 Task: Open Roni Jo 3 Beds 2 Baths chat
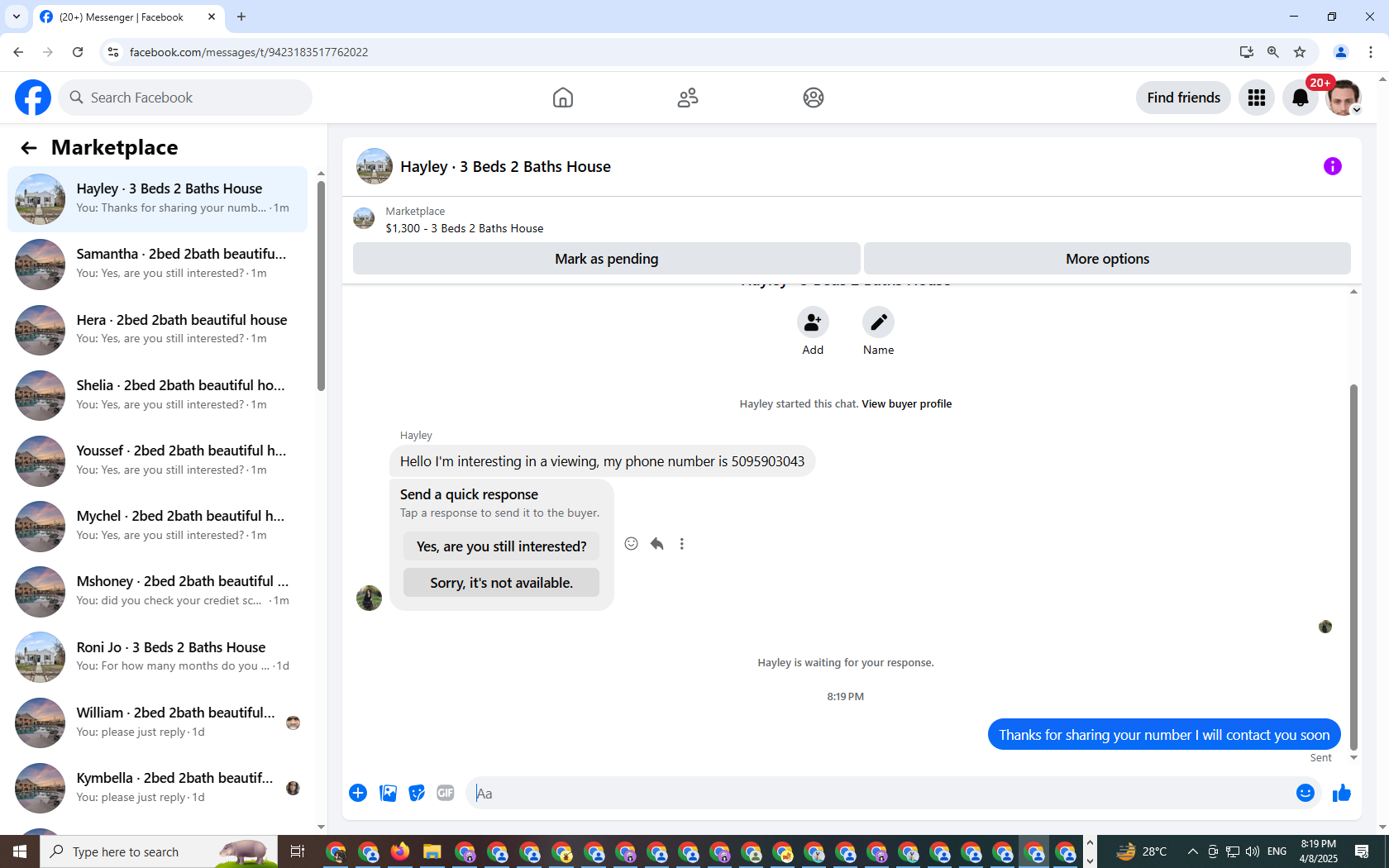pos(157,657)
